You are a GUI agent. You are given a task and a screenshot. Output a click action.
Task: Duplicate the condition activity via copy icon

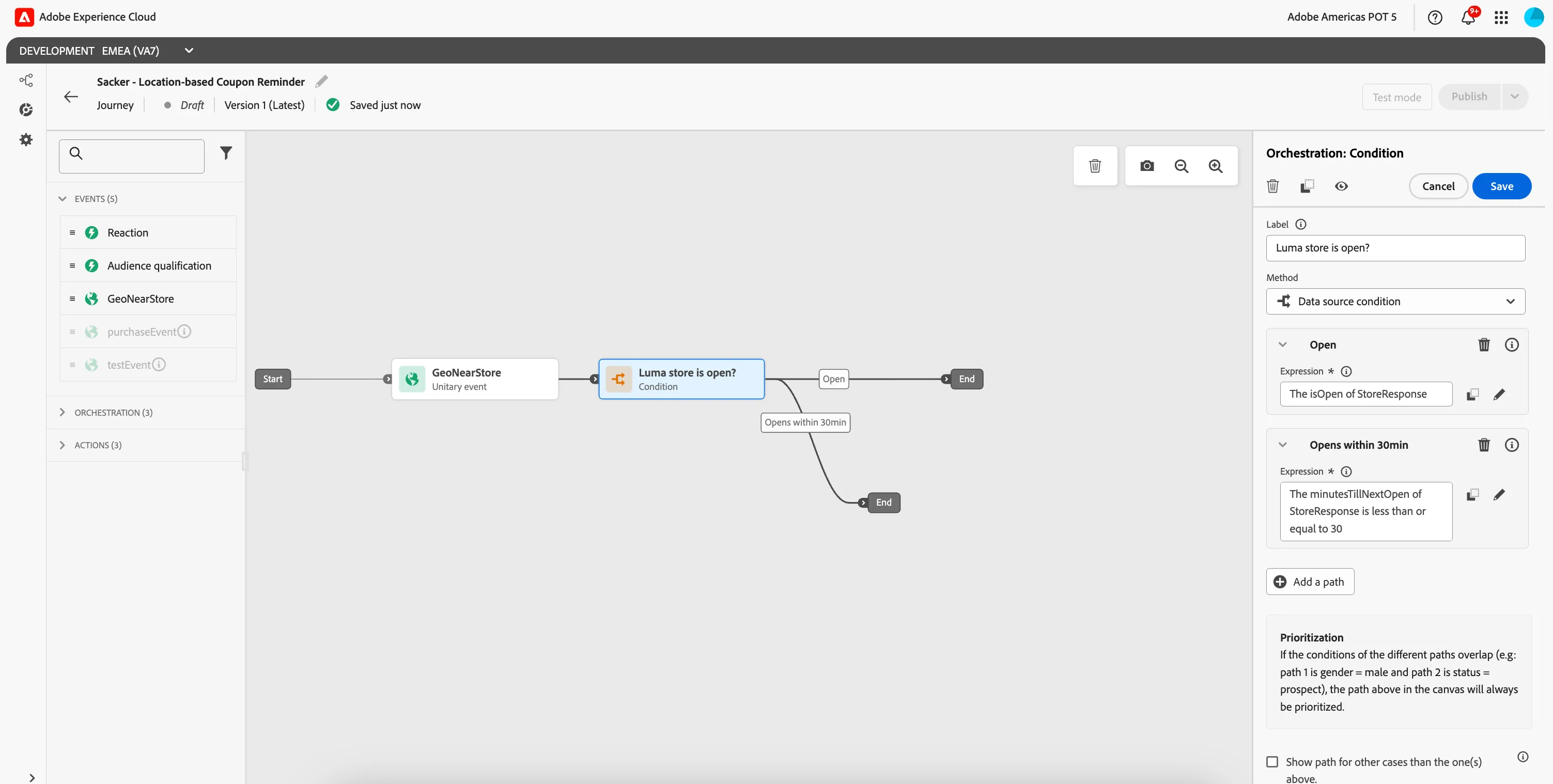(x=1307, y=186)
